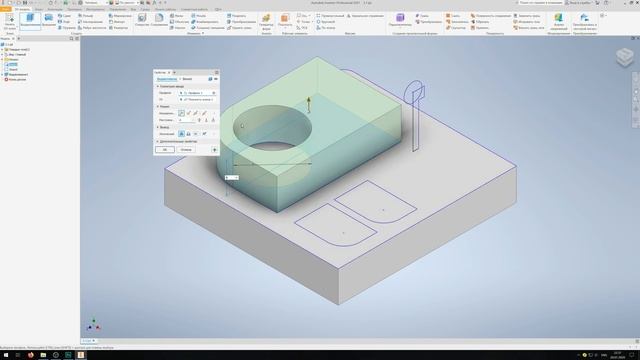This screenshot has width=640, height=360.
Task: Select the Stitch (Сшить) surface tool
Action: tap(453, 16)
